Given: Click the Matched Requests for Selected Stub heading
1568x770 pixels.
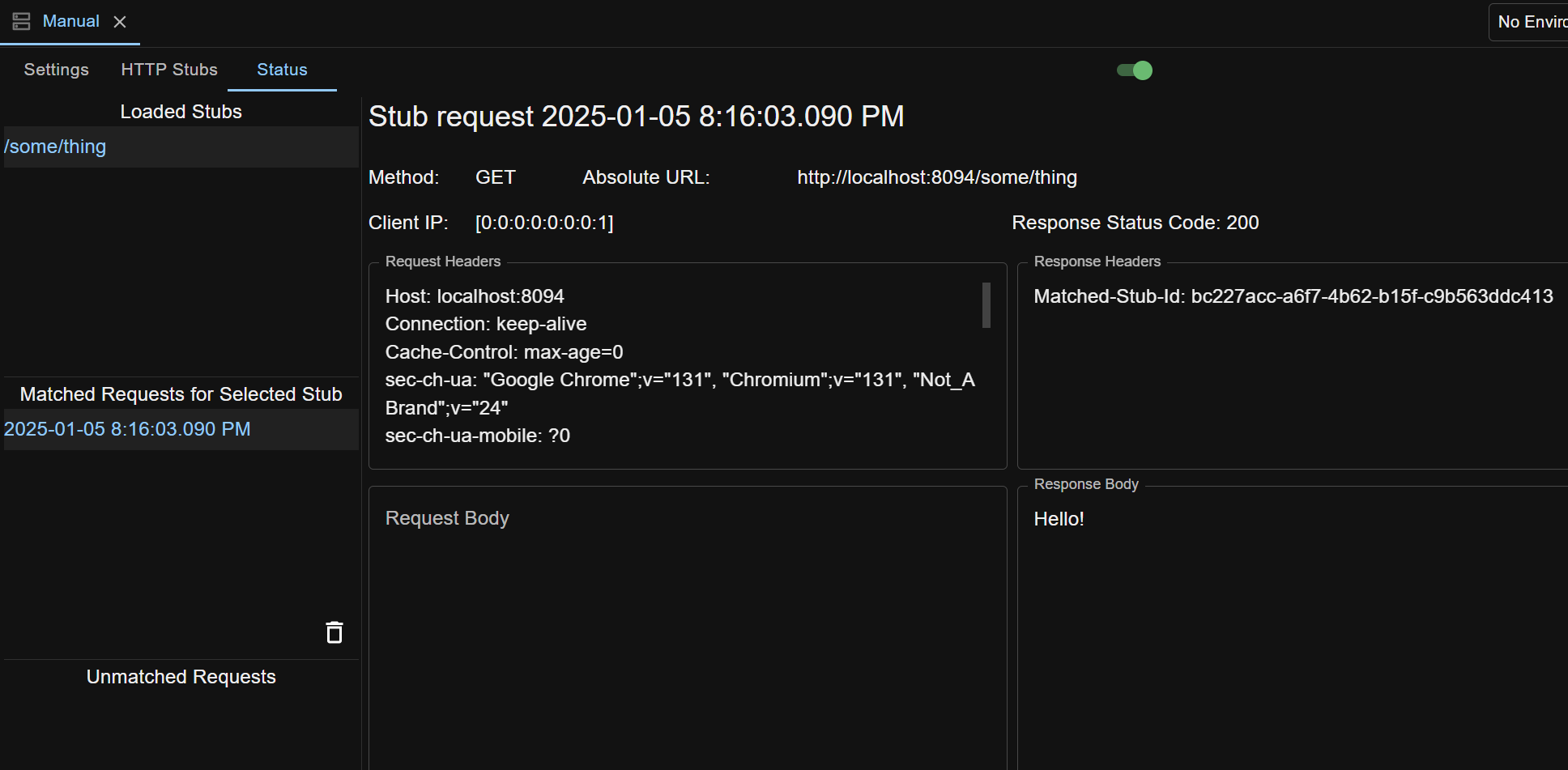Looking at the screenshot, I should click(181, 394).
